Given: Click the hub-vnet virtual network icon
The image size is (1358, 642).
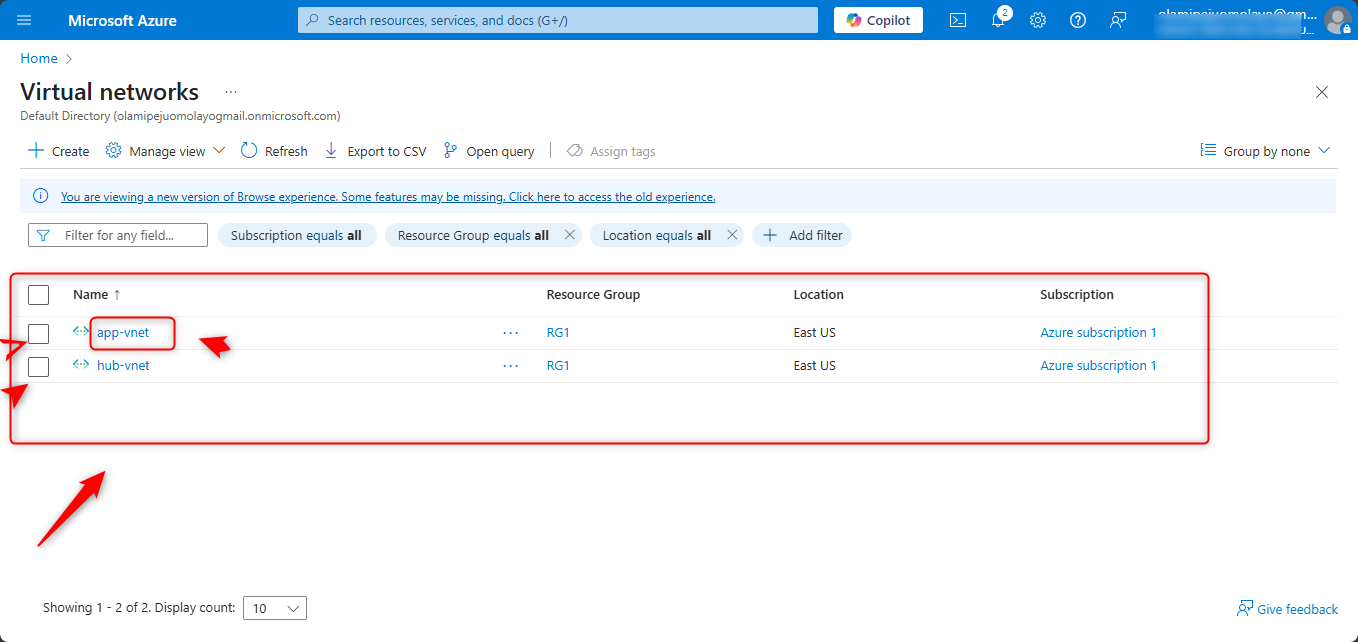Looking at the screenshot, I should [81, 365].
